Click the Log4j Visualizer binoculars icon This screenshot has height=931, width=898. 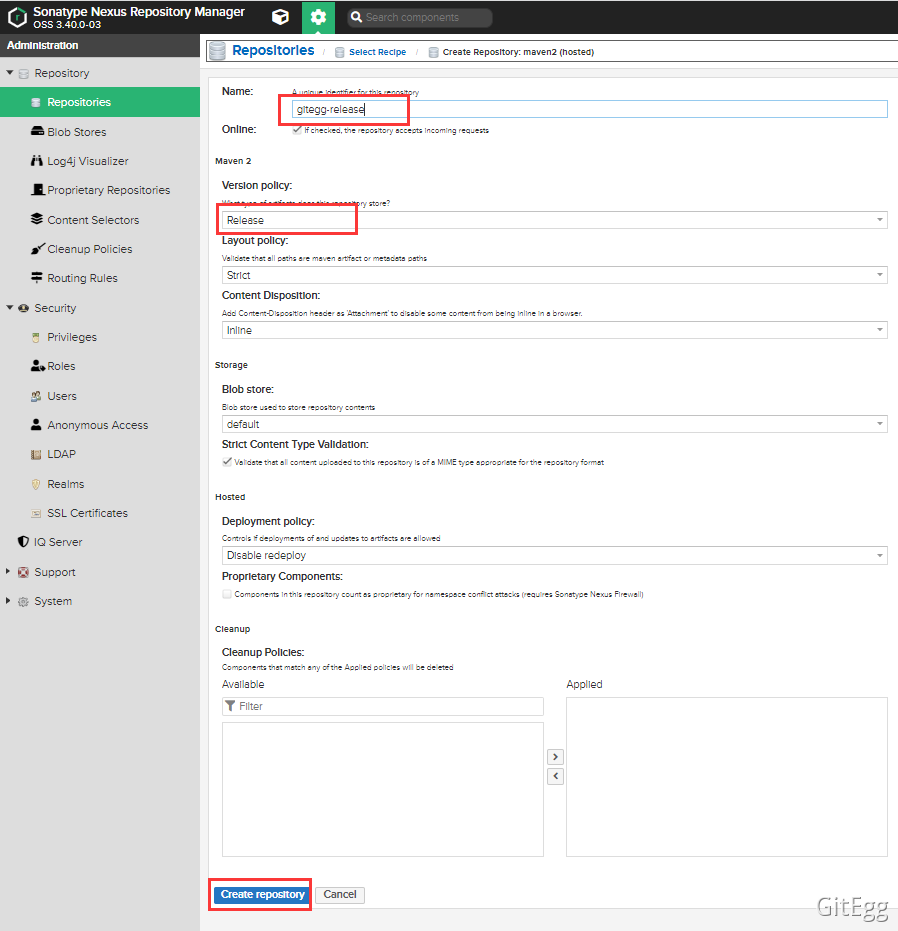37,160
